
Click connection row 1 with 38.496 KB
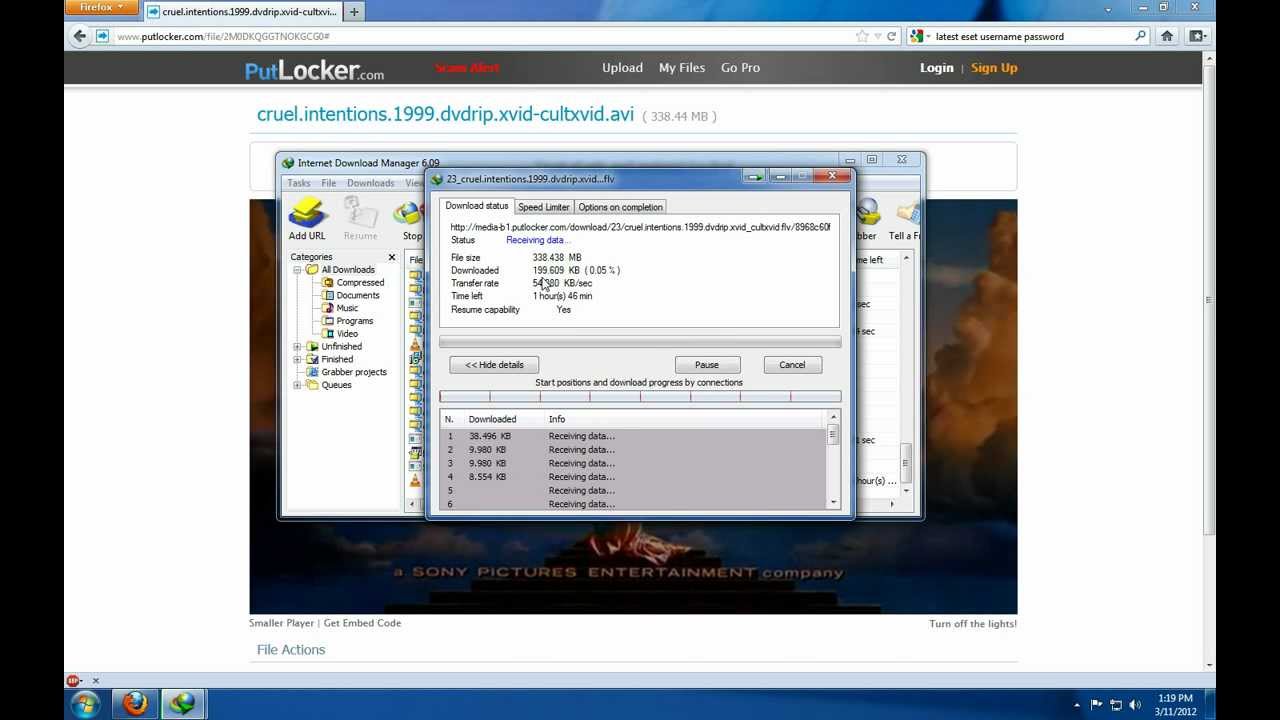tap(634, 436)
